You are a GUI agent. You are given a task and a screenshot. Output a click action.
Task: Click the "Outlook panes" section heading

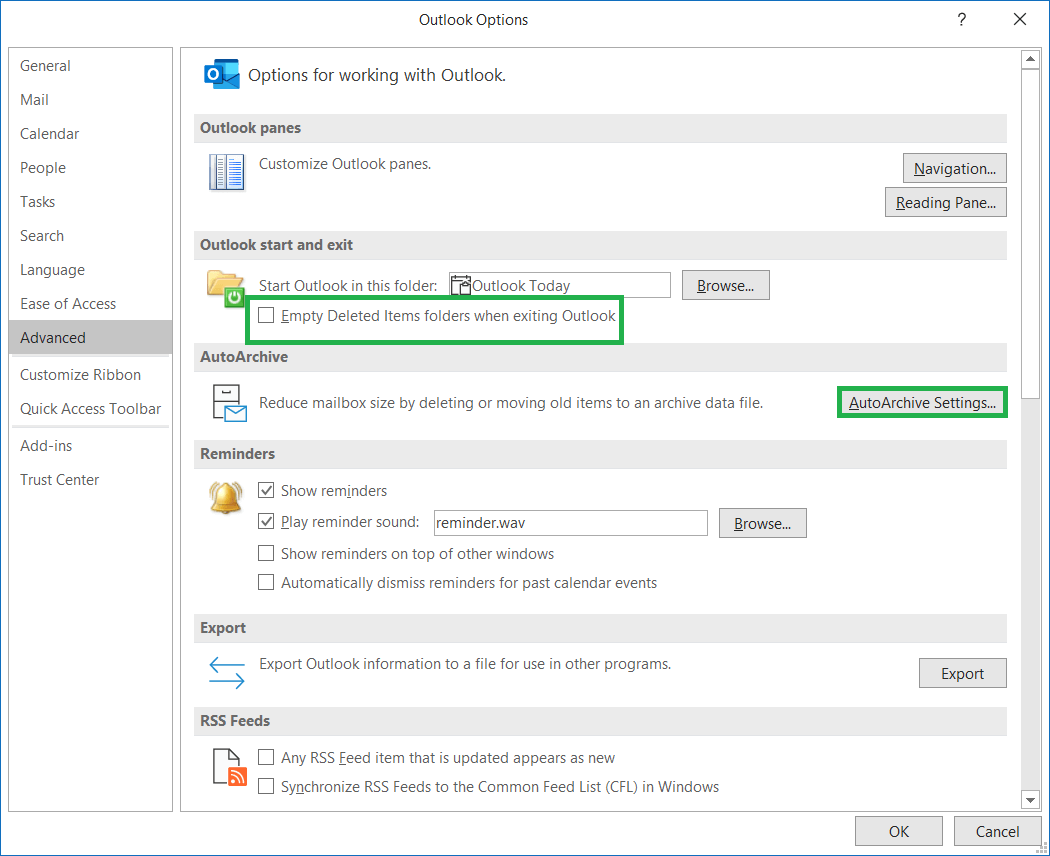[250, 128]
